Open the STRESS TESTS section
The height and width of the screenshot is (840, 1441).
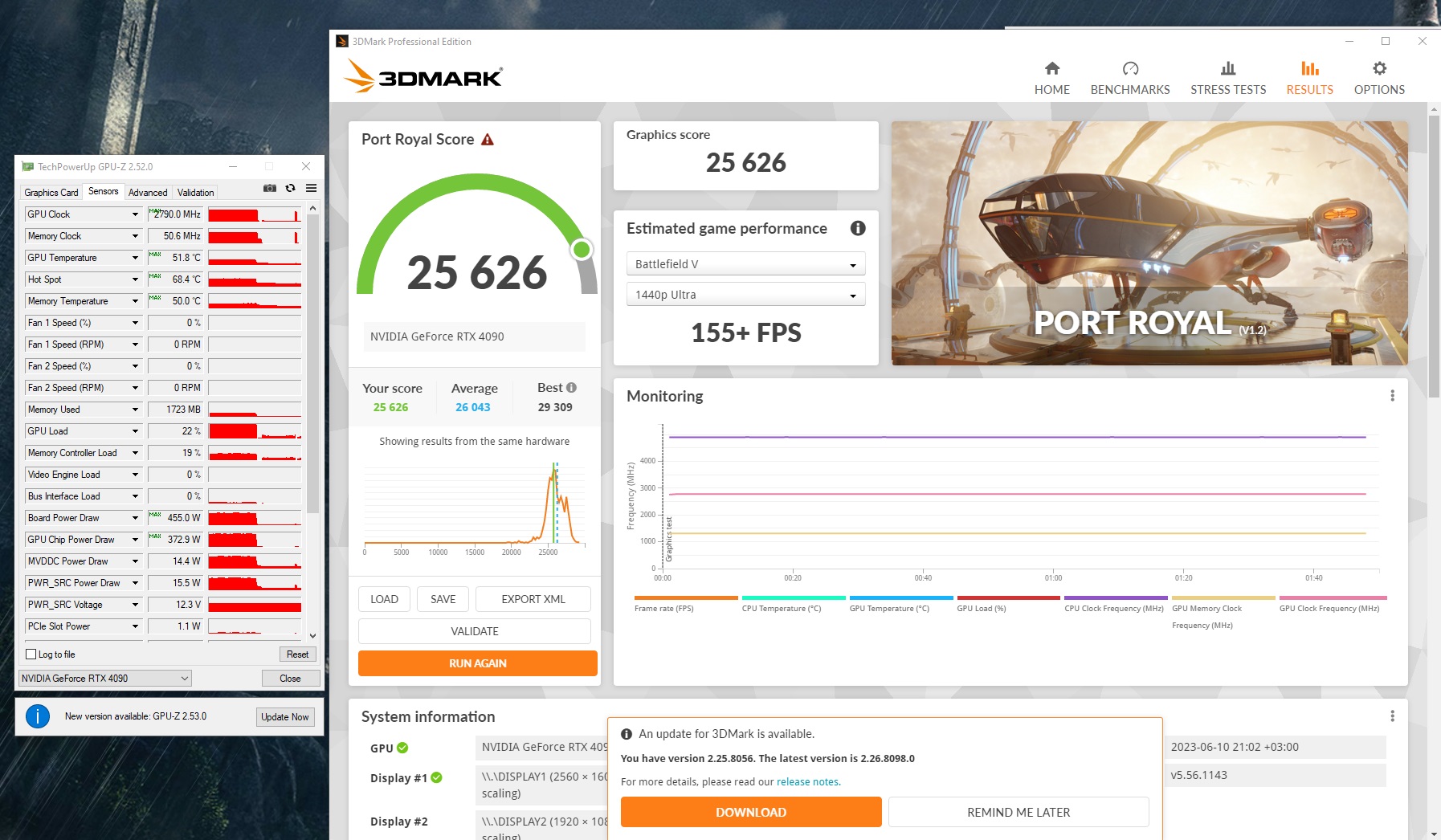(1228, 79)
